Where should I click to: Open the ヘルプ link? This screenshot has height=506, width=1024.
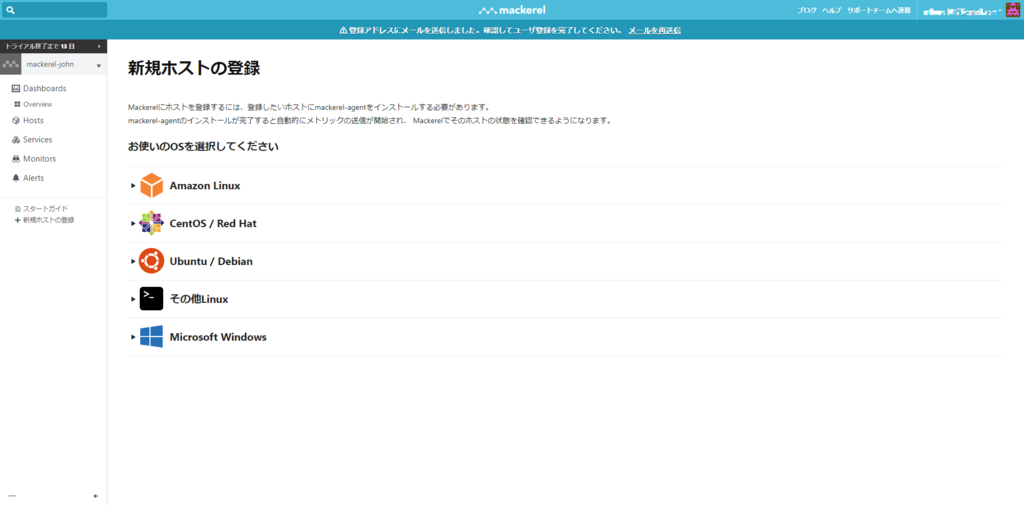pyautogui.click(x=831, y=10)
